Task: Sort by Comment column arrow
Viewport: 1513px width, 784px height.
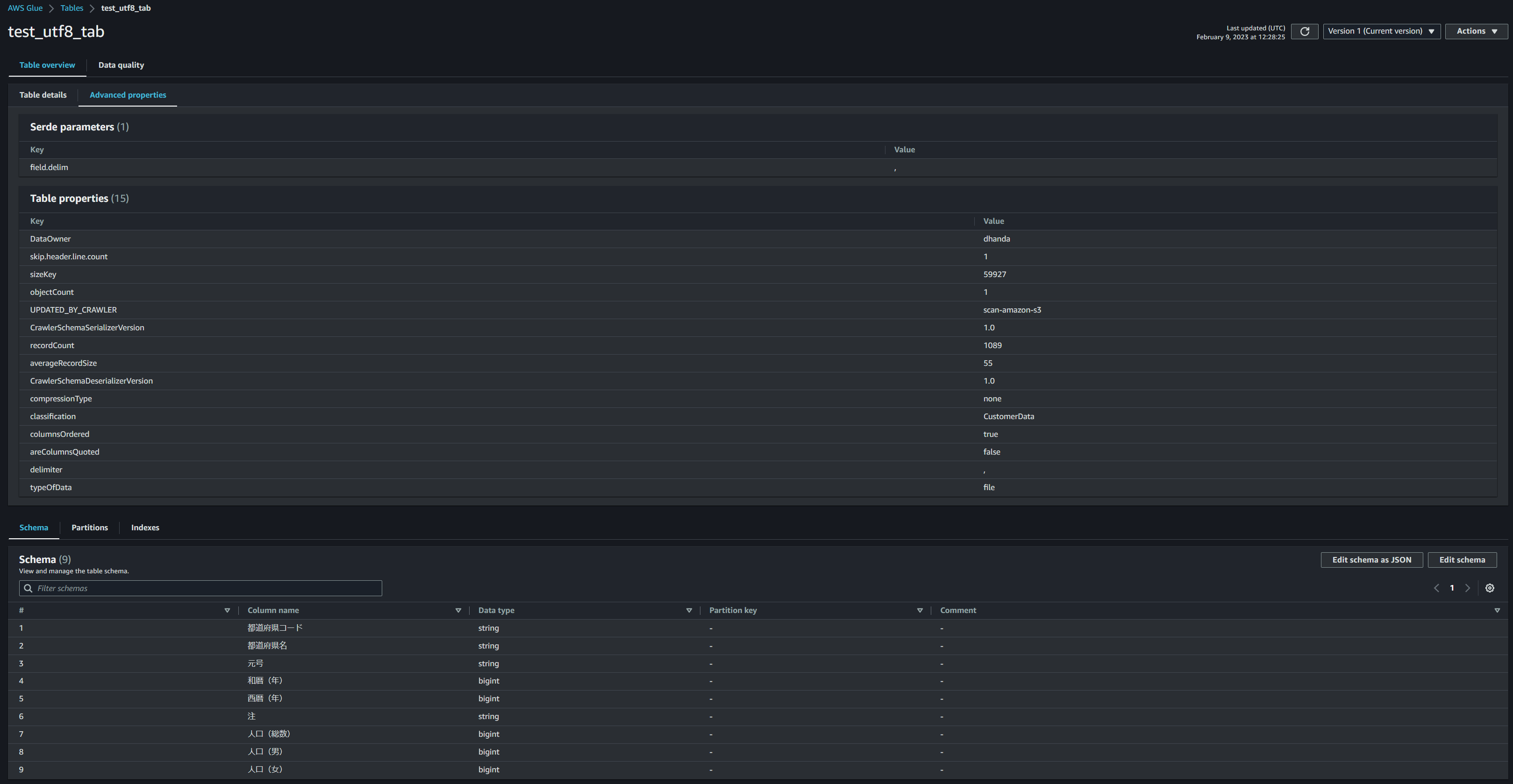Action: pos(1497,610)
